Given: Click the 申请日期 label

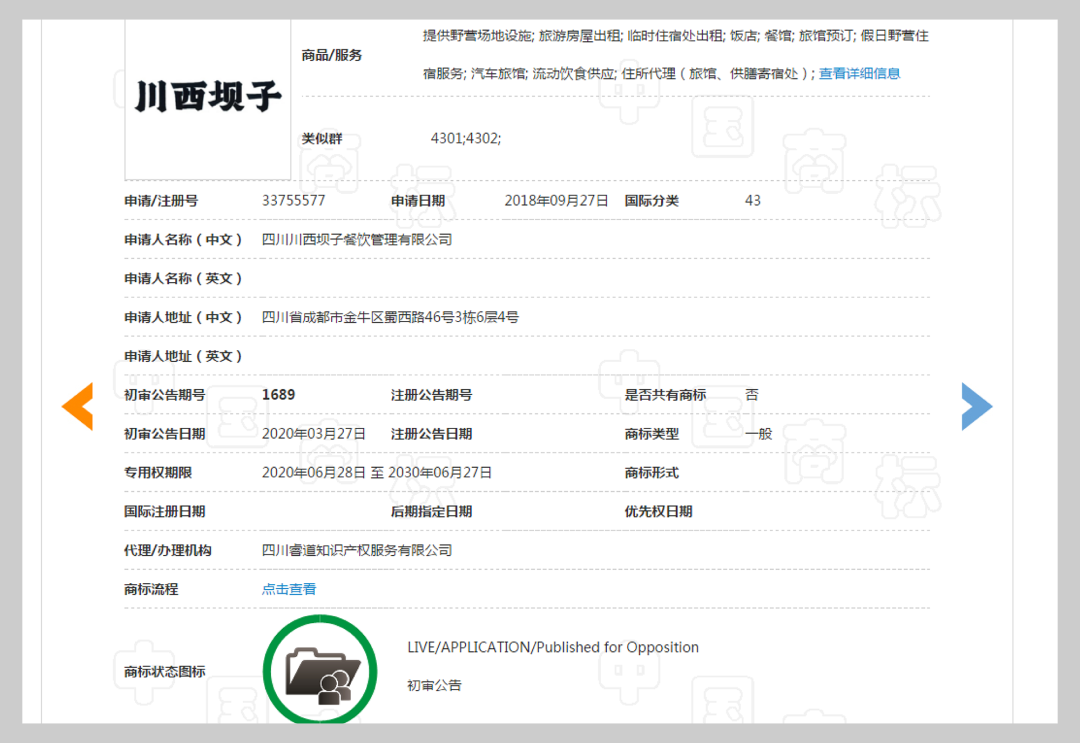Looking at the screenshot, I should [417, 201].
